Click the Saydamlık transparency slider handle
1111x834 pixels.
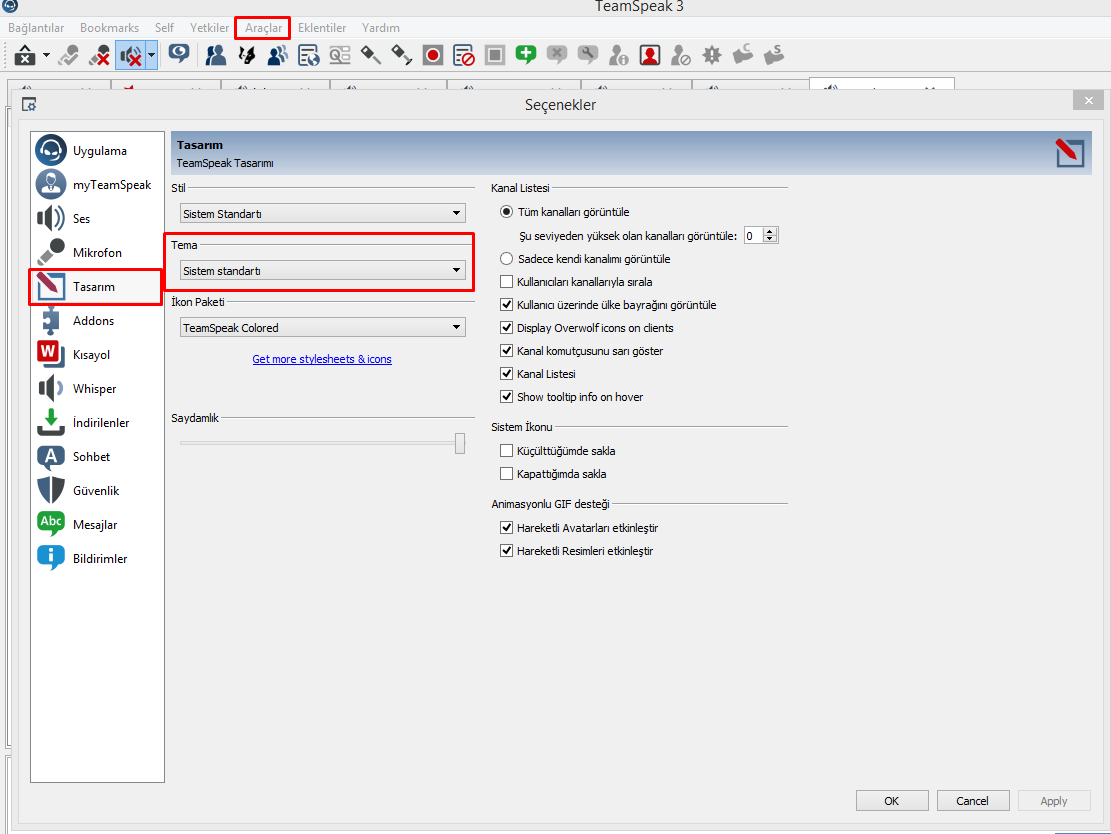pos(460,443)
